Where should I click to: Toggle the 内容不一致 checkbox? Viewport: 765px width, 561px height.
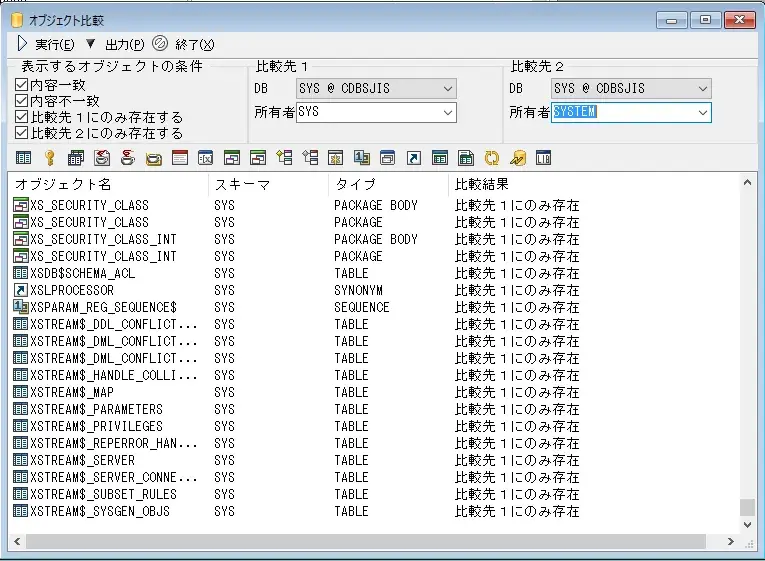point(22,101)
